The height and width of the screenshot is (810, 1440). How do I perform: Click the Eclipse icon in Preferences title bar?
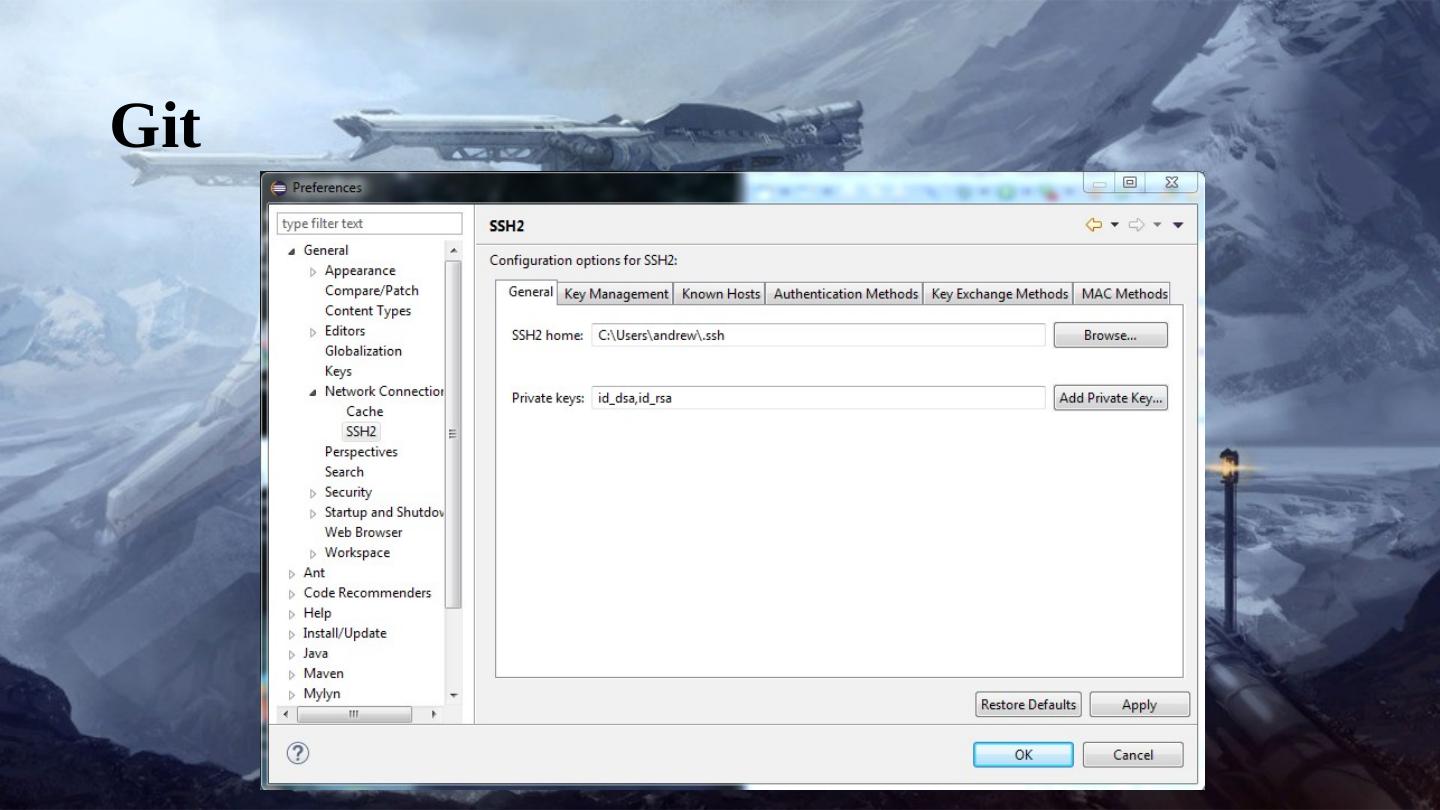(278, 188)
